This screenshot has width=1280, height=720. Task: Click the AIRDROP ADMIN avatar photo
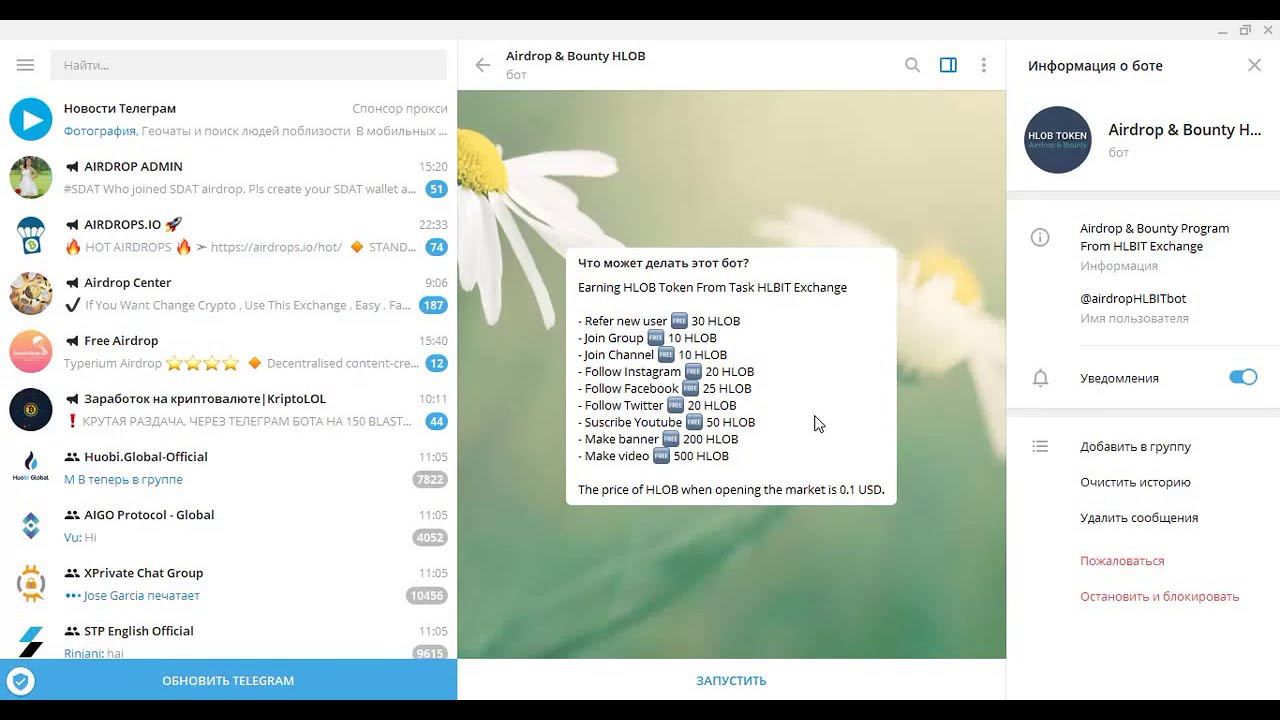click(x=31, y=177)
